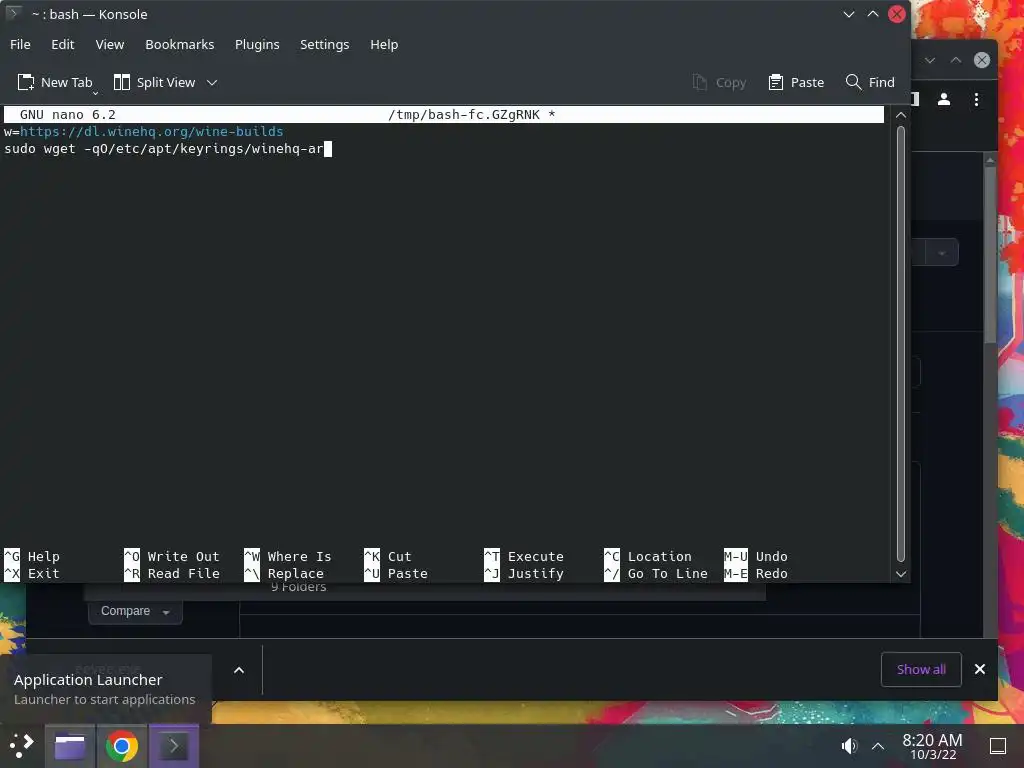The image size is (1024, 768).
Task: Click the ^X Exit shortcut label
Action: (32, 573)
